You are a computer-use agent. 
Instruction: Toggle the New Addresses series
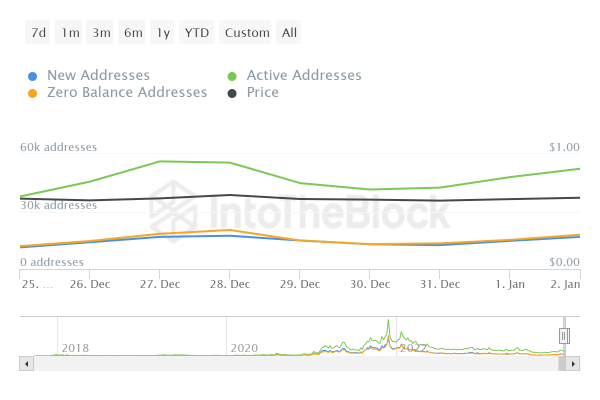[x=98, y=76]
